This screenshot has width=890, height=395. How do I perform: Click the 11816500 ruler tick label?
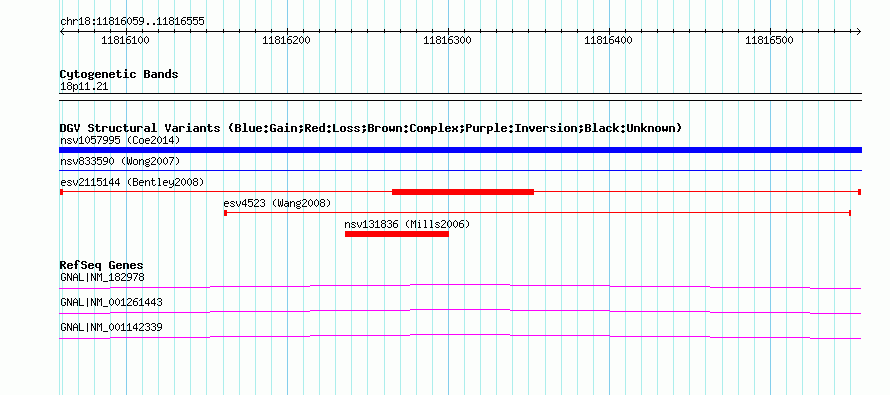click(770, 40)
